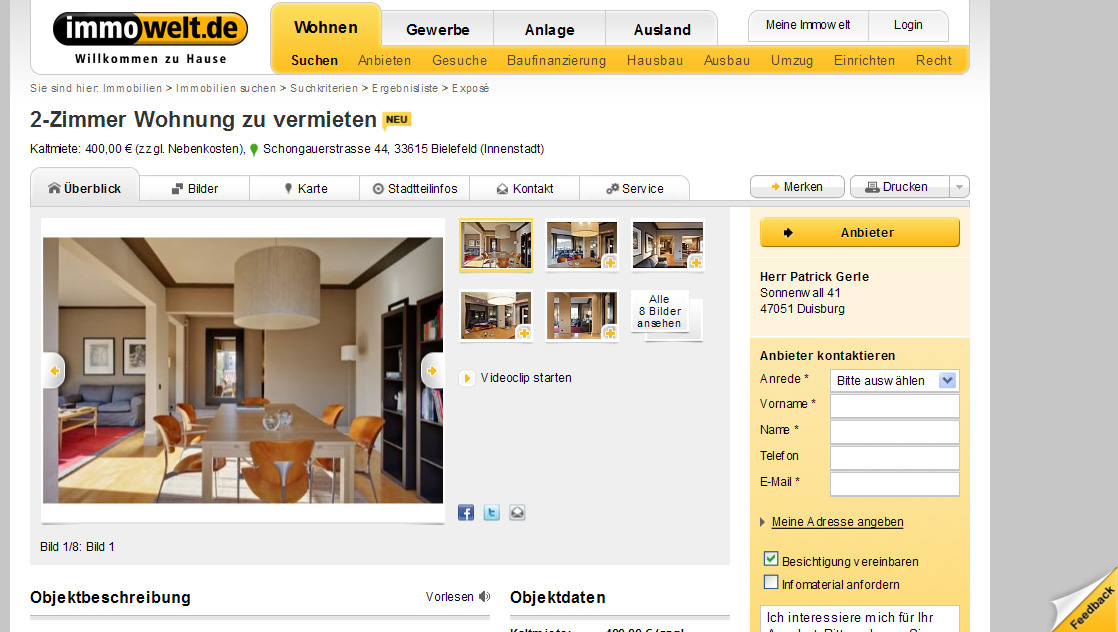
Task: View all 8 images
Action: click(660, 312)
